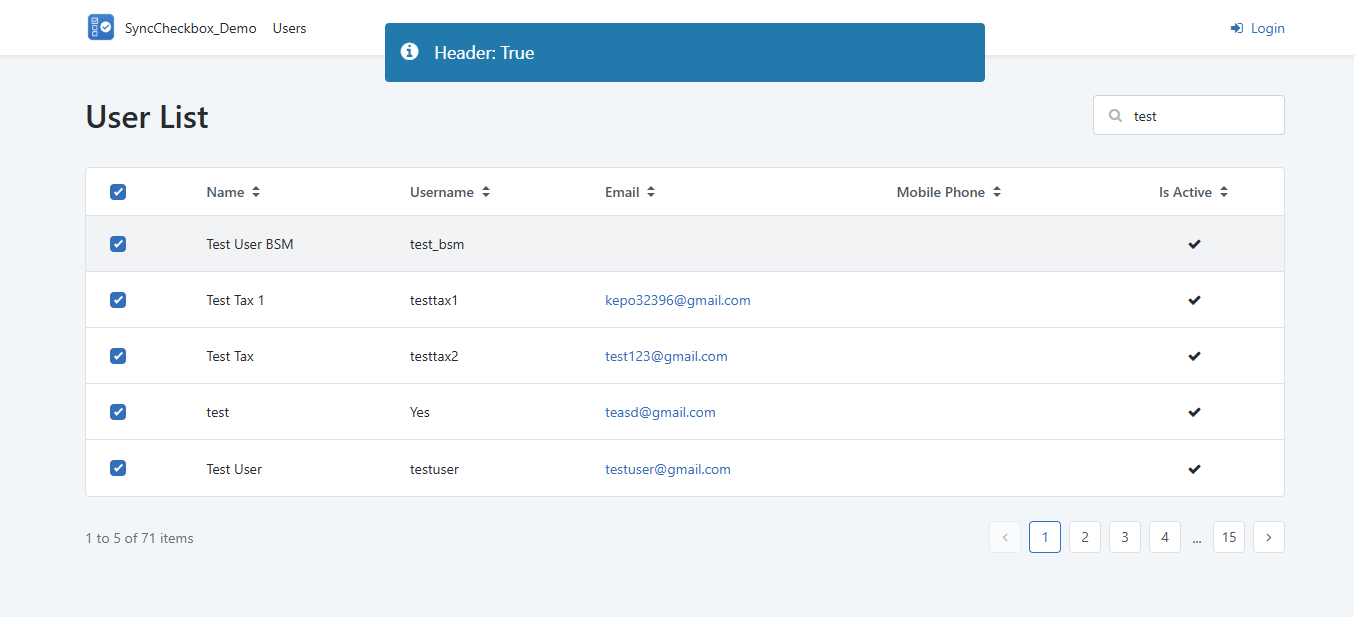Click the 1 to 5 of 71 items text
Image resolution: width=1354 pixels, height=617 pixels.
(140, 538)
